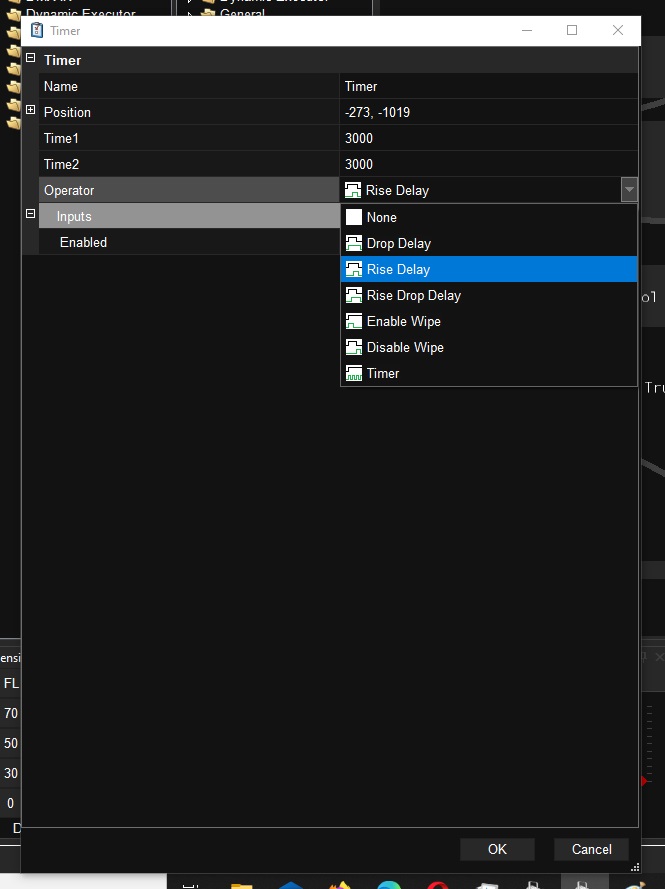Collapse the Inputs section
This screenshot has height=889, width=665.
pos(30,215)
